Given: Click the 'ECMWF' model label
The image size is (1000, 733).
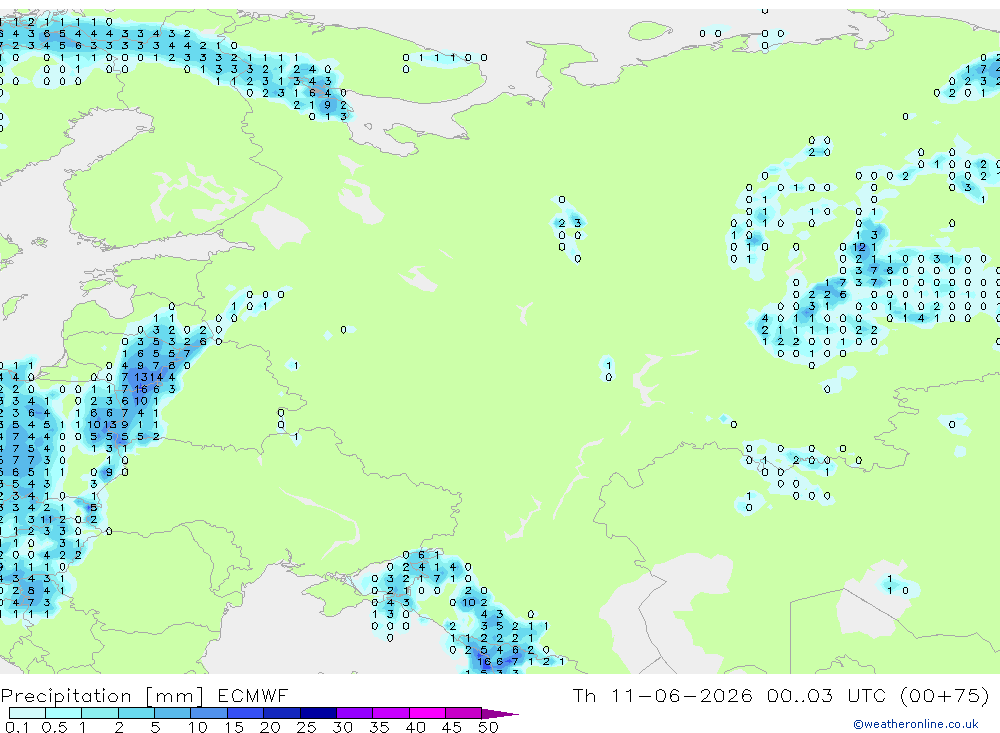Looking at the screenshot, I should 253,695.
